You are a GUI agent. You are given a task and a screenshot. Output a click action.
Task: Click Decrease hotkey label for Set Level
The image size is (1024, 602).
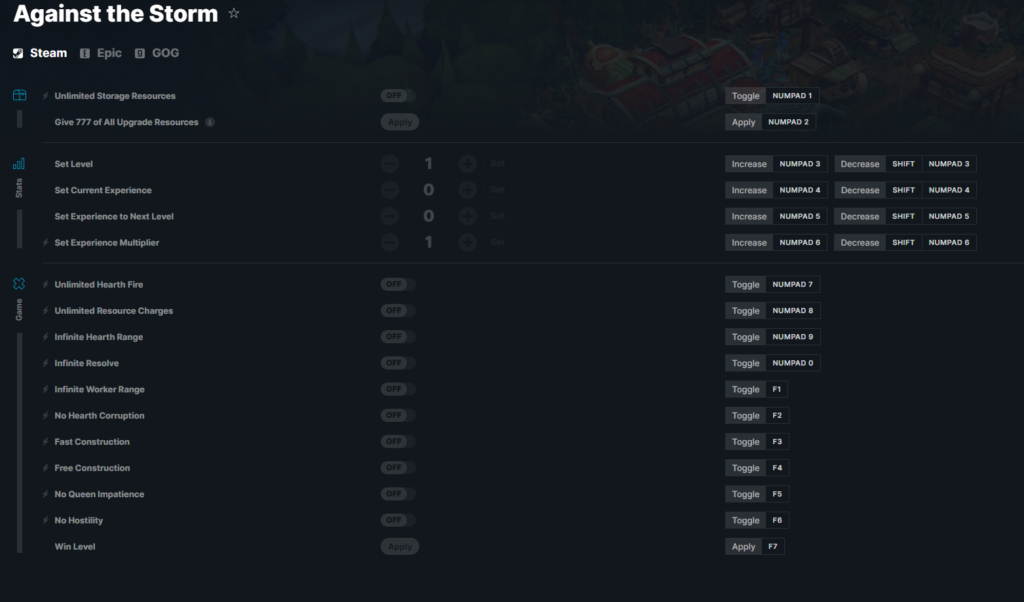coord(859,164)
